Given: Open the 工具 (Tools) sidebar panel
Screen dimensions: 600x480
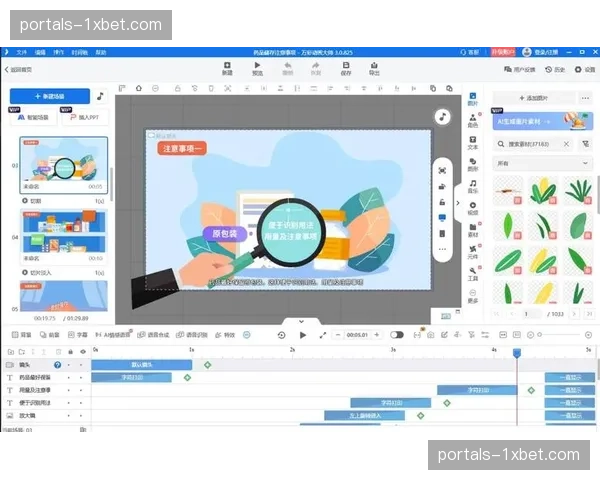Looking at the screenshot, I should (472, 272).
